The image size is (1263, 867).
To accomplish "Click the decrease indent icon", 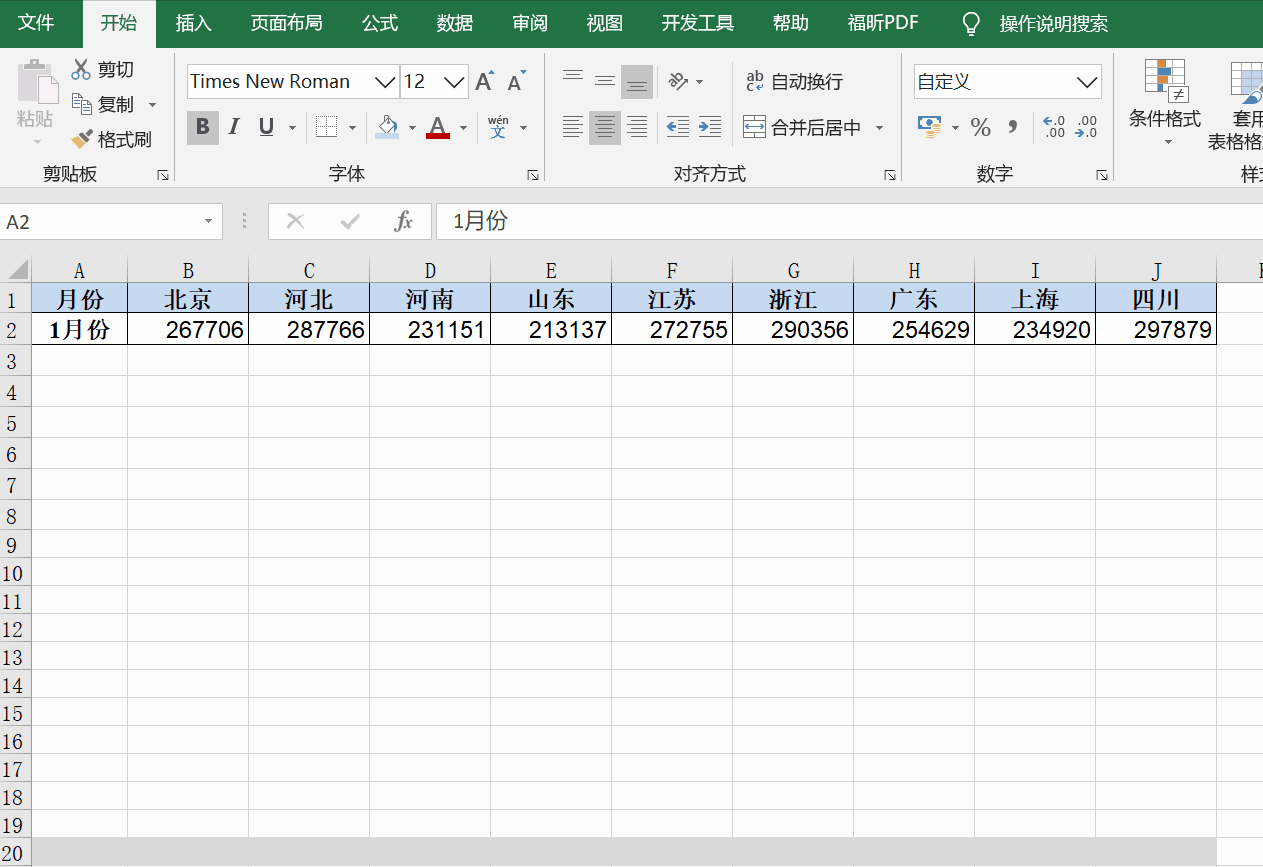I will click(678, 127).
